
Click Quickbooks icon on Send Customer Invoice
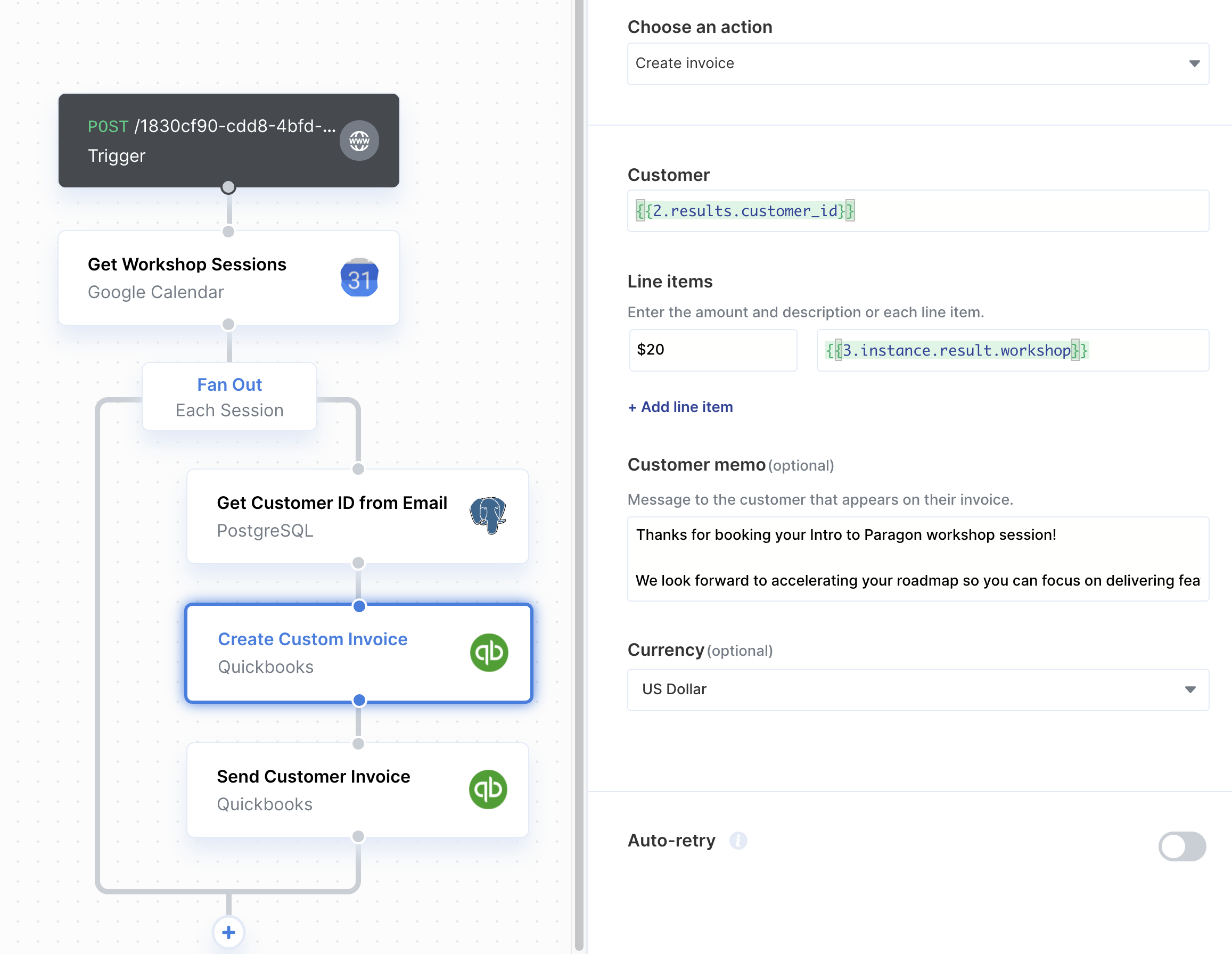488,789
